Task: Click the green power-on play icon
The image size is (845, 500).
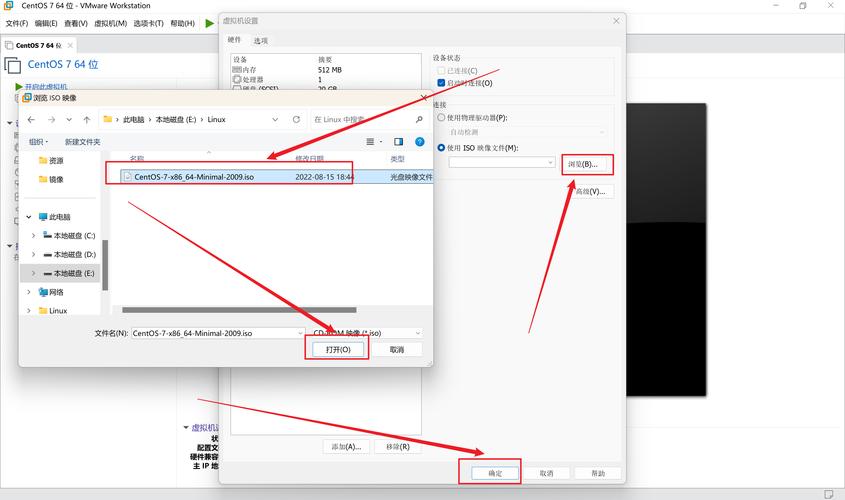Action: (209, 23)
